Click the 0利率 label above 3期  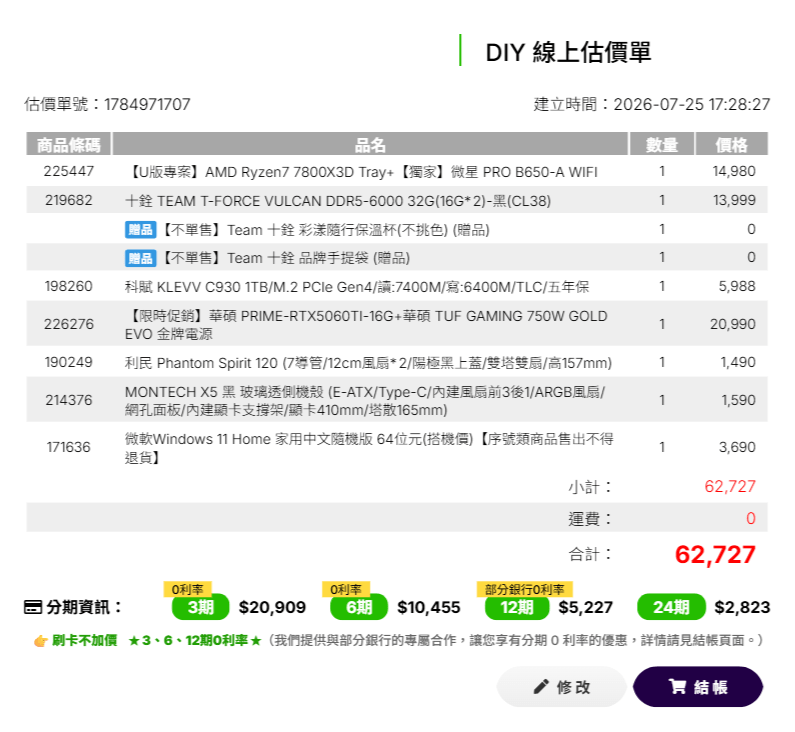coord(188,589)
